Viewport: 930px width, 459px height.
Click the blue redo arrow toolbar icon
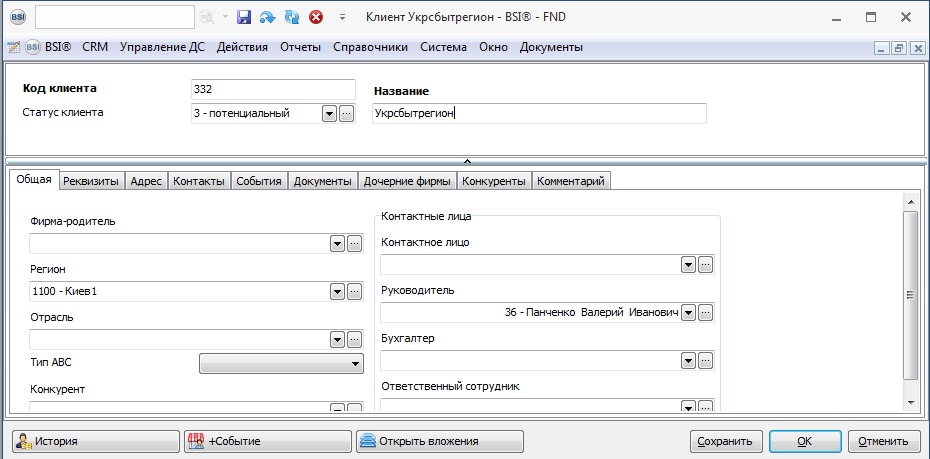(x=267, y=17)
